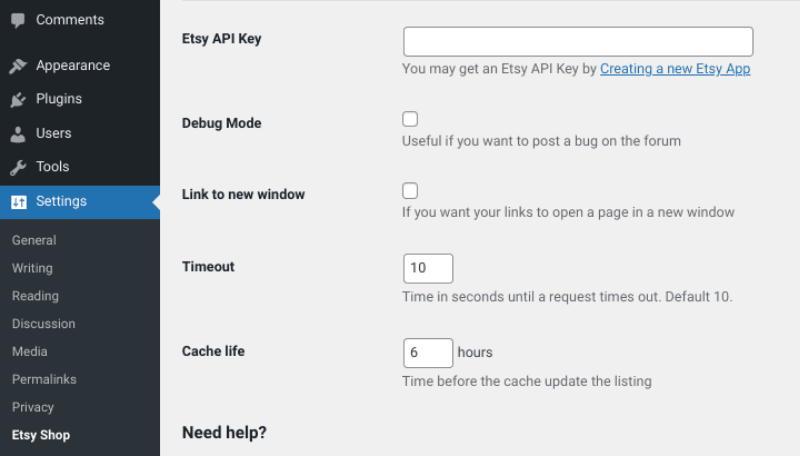The height and width of the screenshot is (456, 800).
Task: Click the Comments speech bubble icon
Action: 18,20
